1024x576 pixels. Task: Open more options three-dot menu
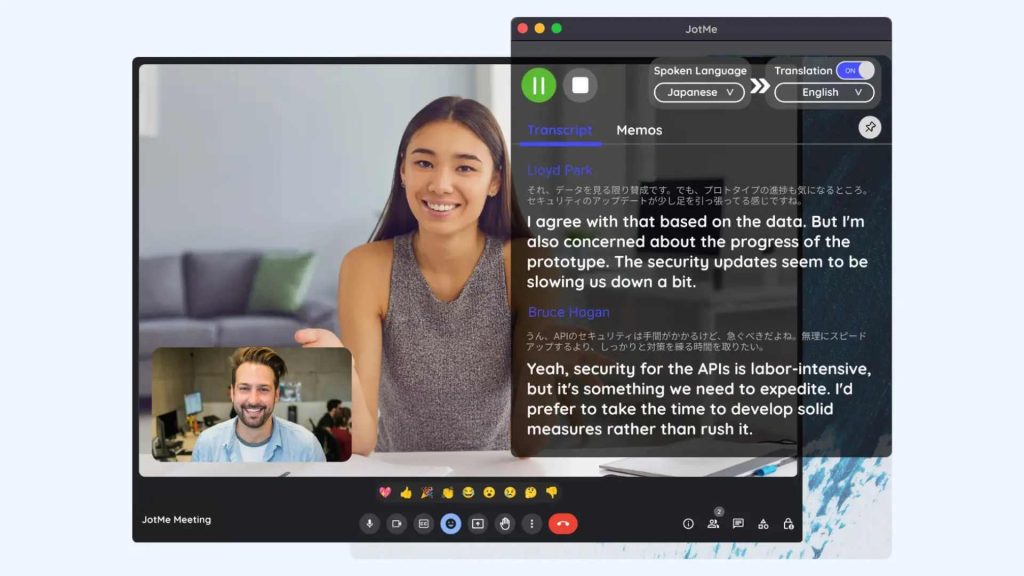pos(532,524)
